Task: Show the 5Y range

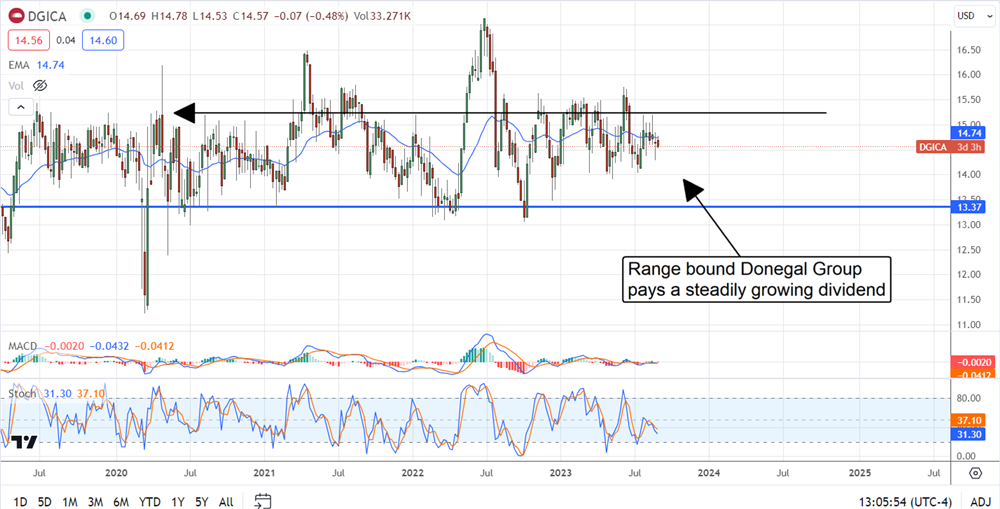Action: (202, 501)
